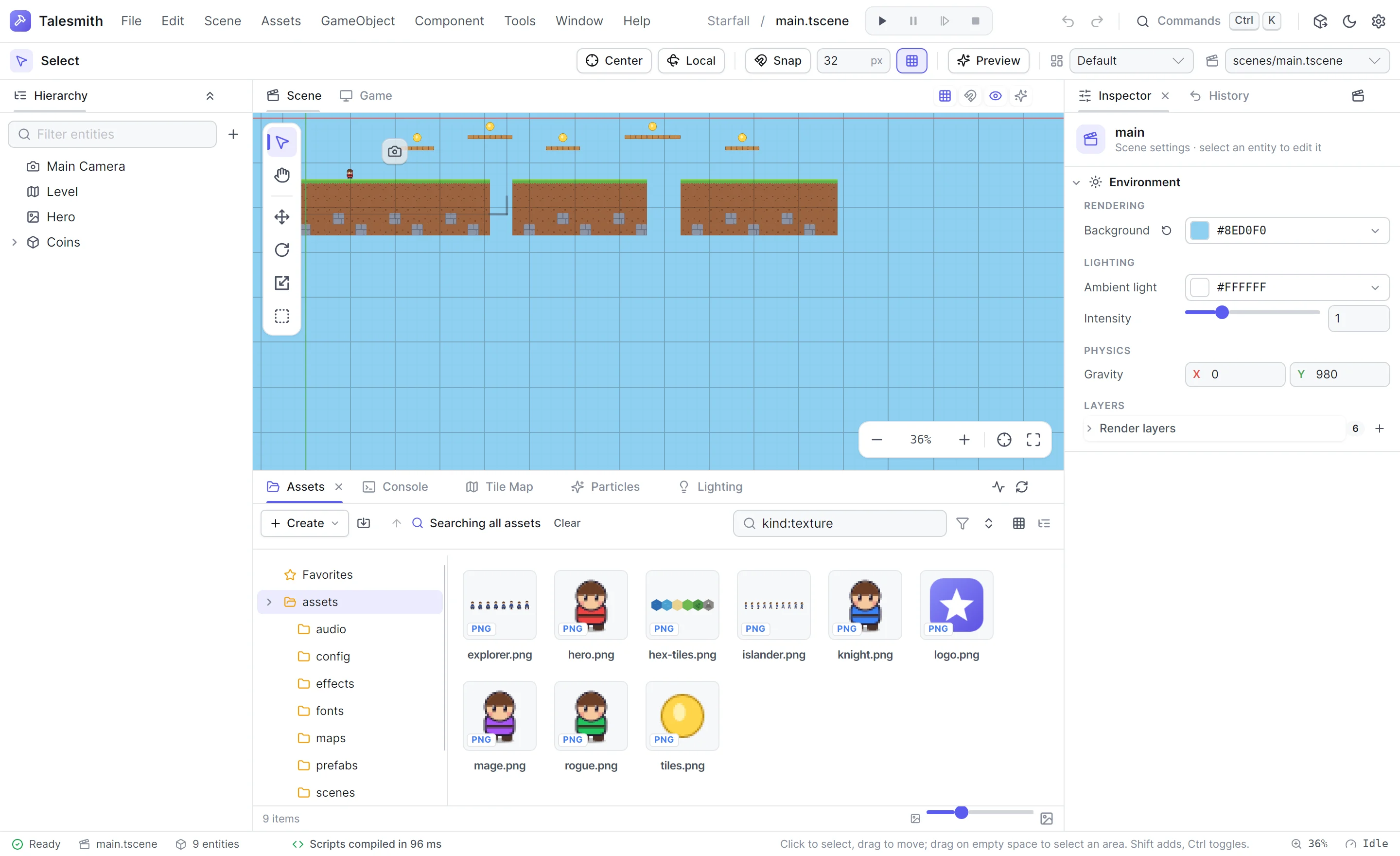
Task: Select the hand pan tool
Action: tap(282, 176)
